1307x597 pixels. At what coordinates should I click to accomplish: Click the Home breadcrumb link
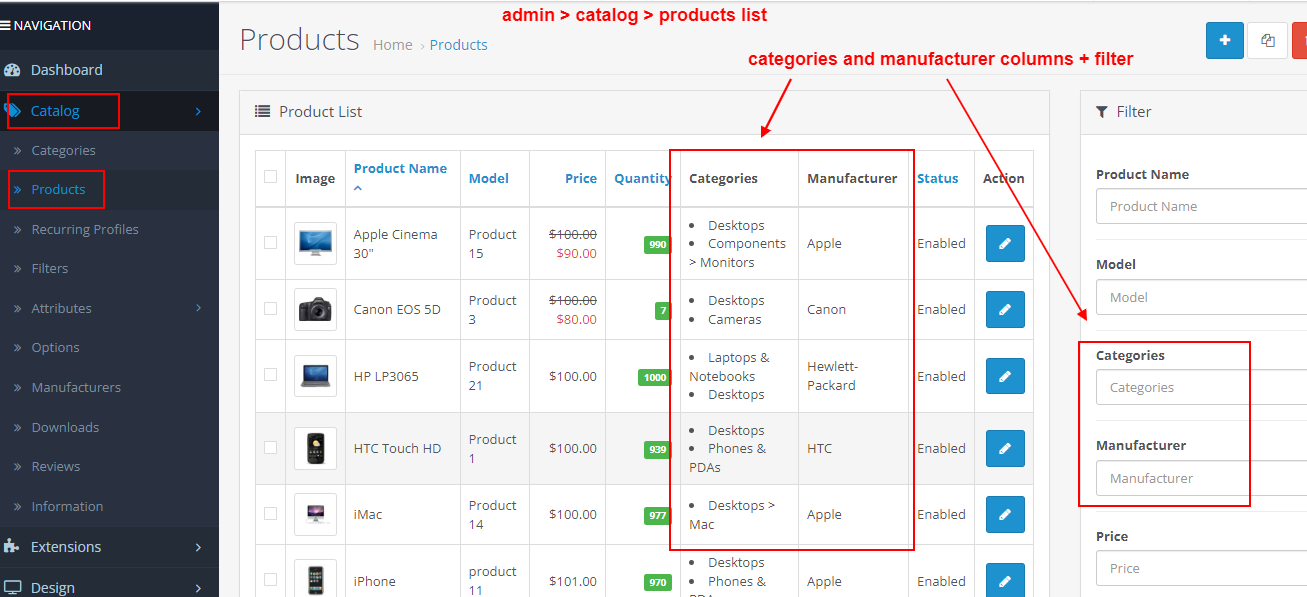[392, 44]
